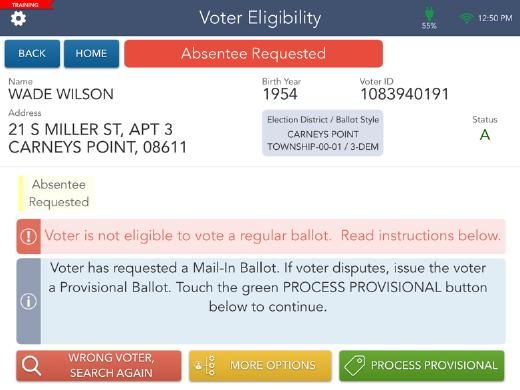Click the red exclamation warning icon
Viewport: 520px width, 390px height.
click(29, 236)
